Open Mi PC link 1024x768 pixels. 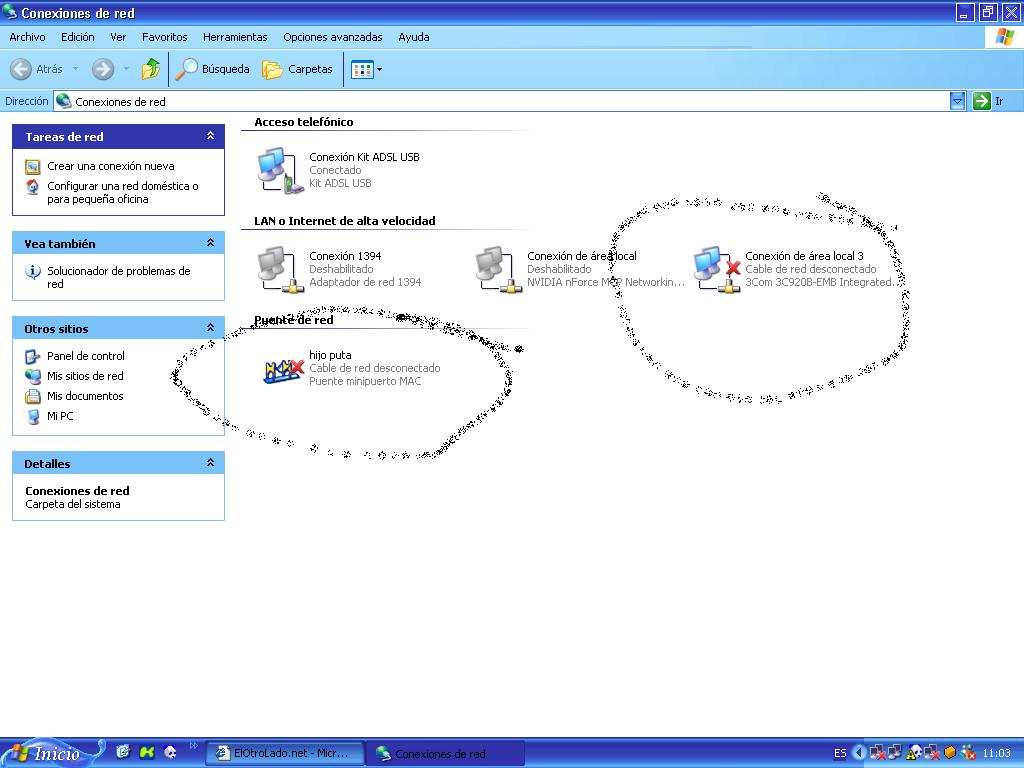click(60, 416)
